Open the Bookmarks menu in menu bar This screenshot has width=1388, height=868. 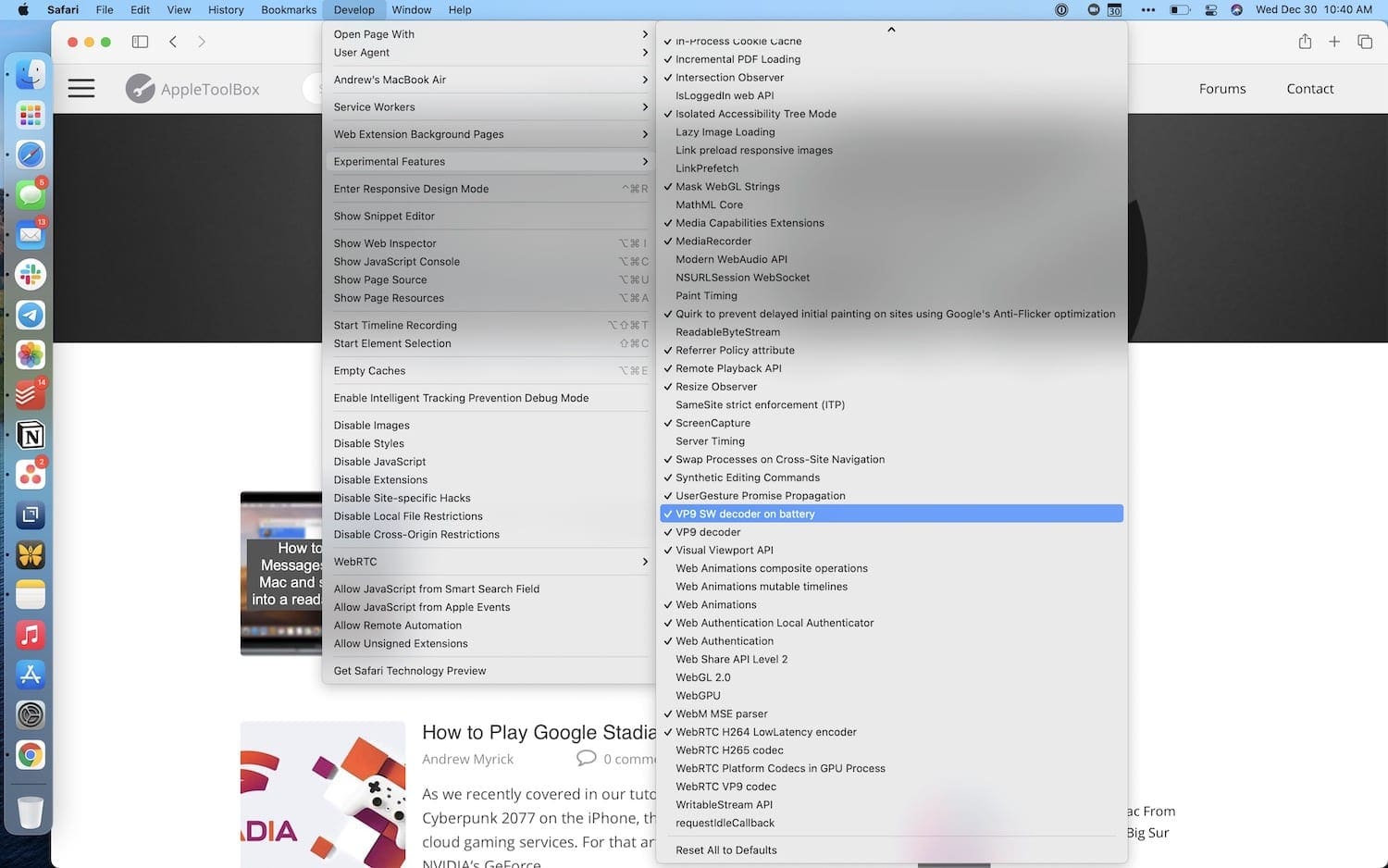(x=289, y=9)
